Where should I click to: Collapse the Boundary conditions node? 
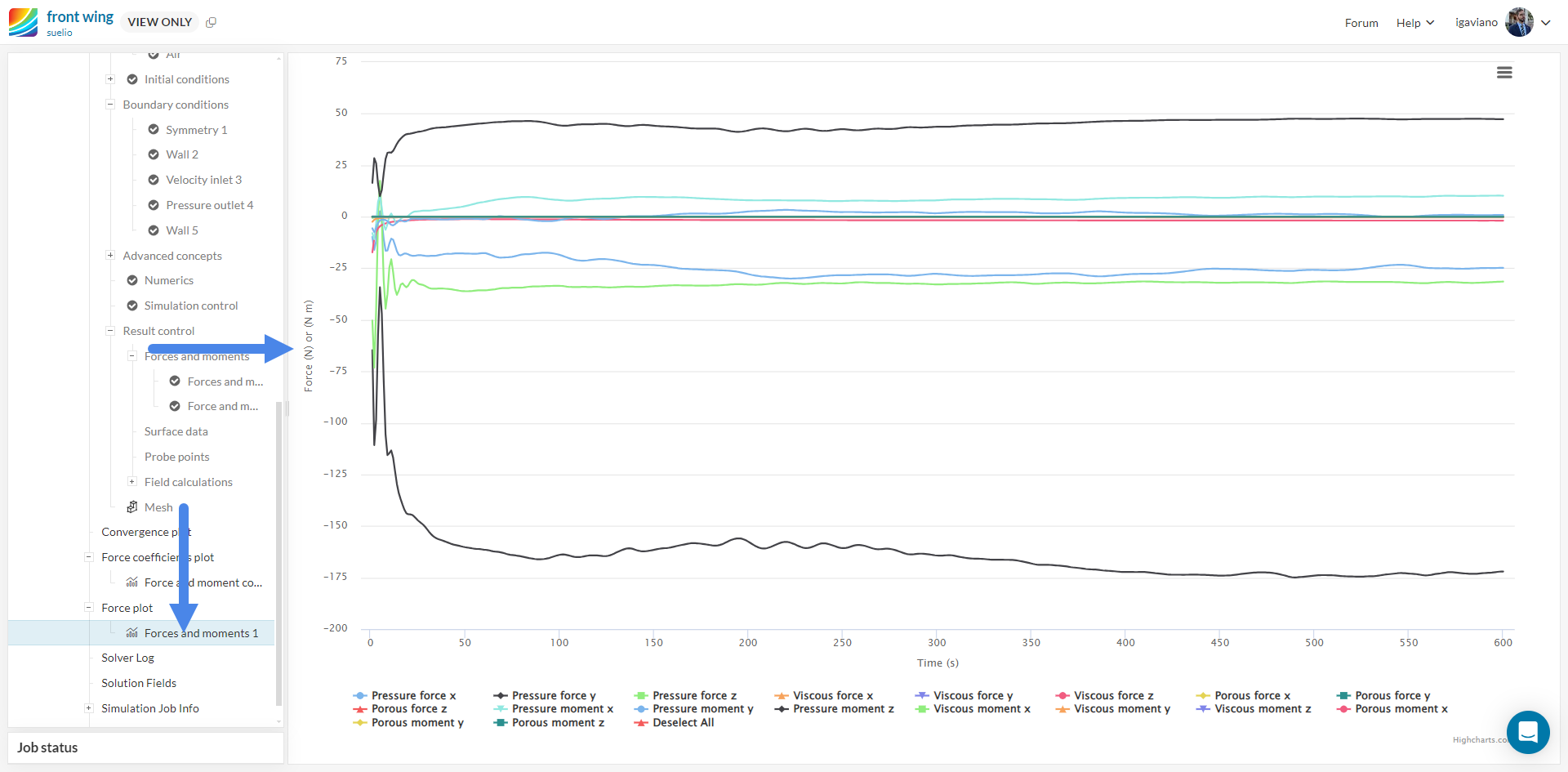(110, 105)
